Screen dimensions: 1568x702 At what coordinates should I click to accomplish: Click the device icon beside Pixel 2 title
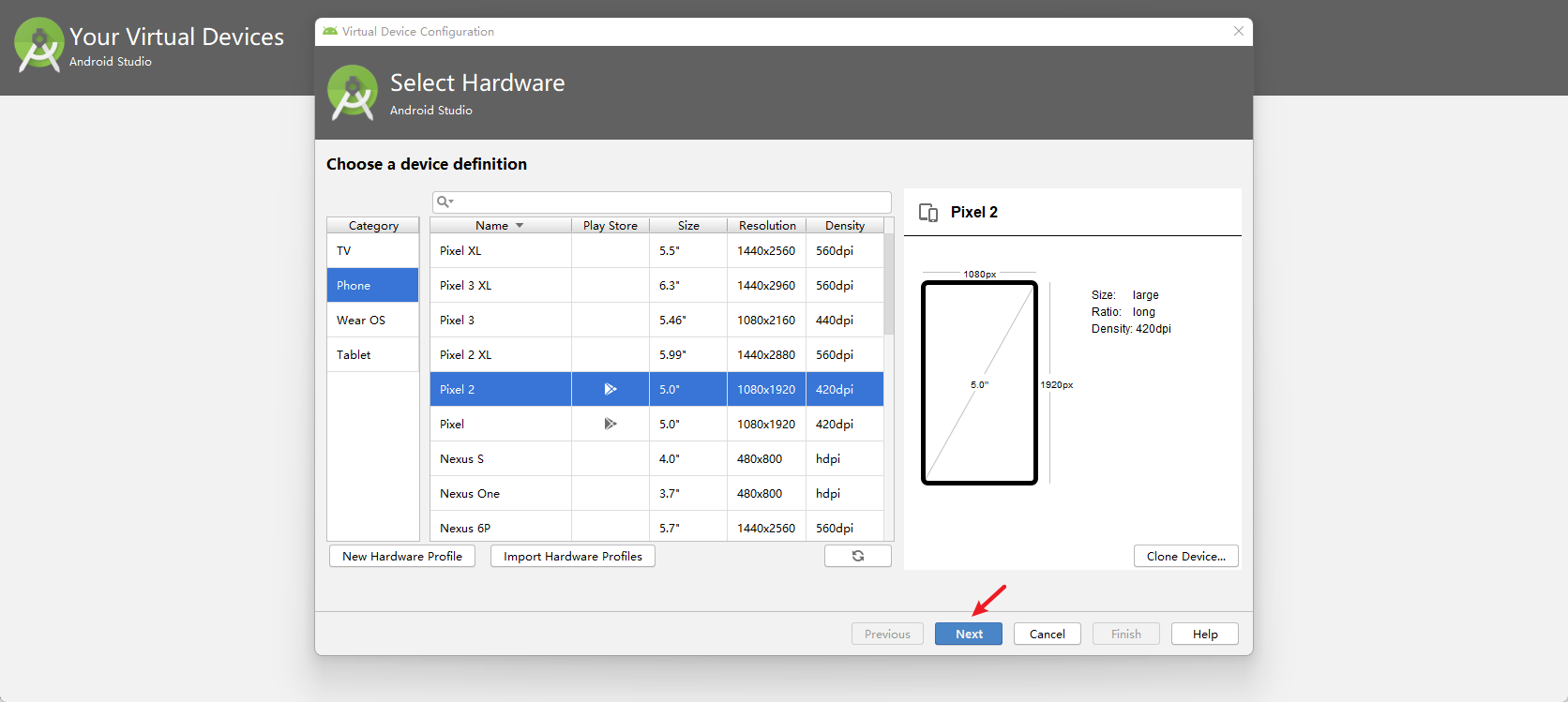click(928, 213)
